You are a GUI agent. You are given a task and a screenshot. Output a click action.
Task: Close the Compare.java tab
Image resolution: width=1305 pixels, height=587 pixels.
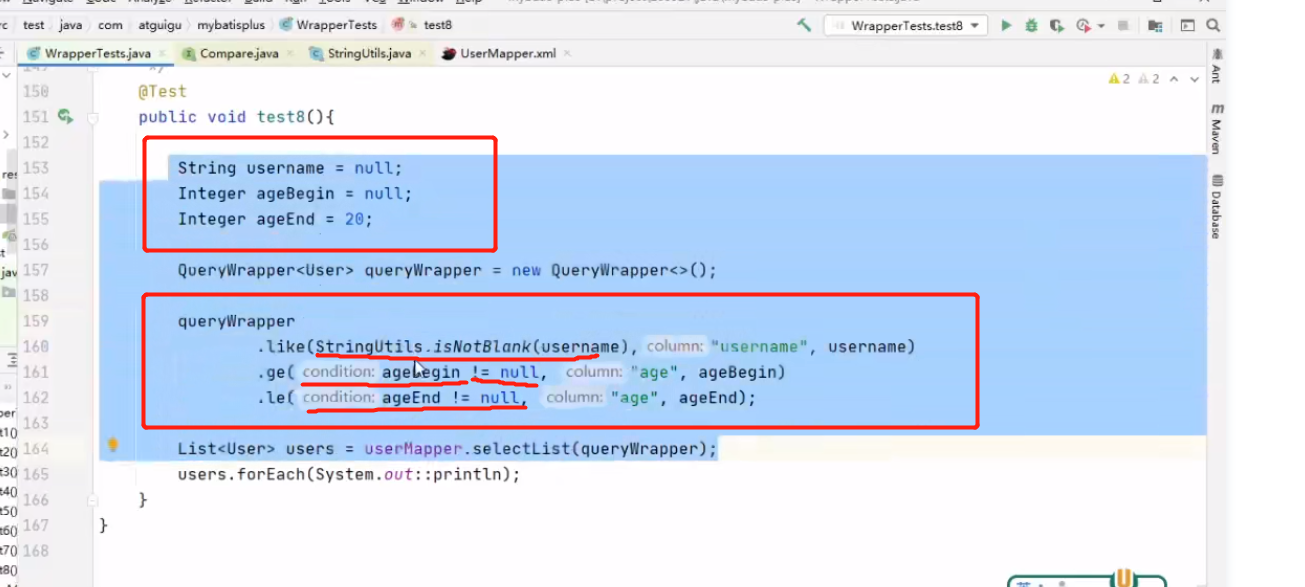[288, 54]
